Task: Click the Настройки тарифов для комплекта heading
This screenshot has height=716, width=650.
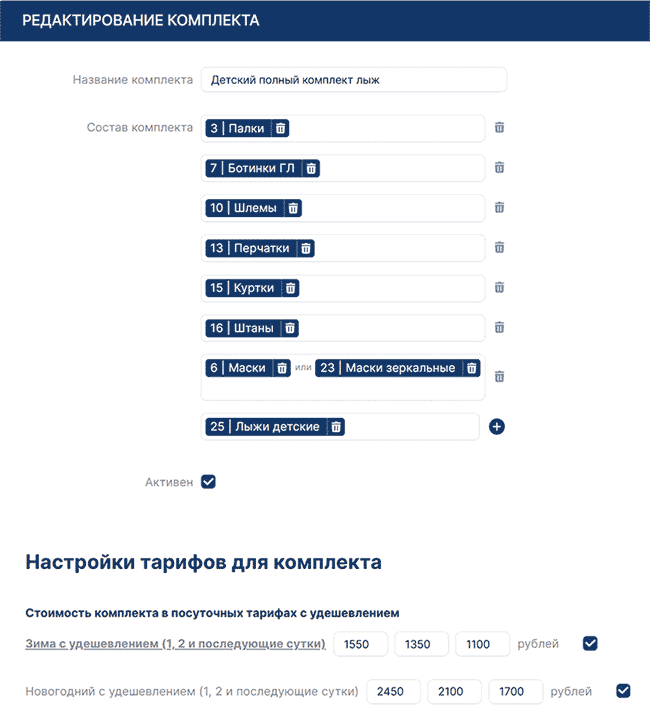Action: tap(203, 562)
